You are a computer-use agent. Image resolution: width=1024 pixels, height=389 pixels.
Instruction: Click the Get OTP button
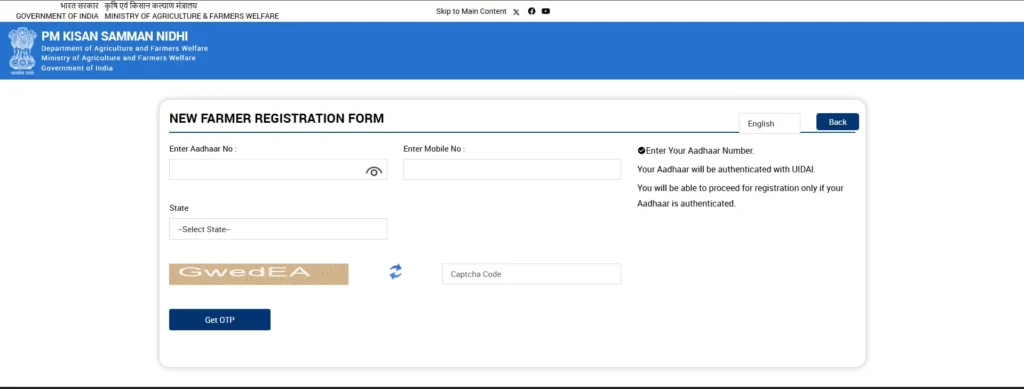click(219, 320)
